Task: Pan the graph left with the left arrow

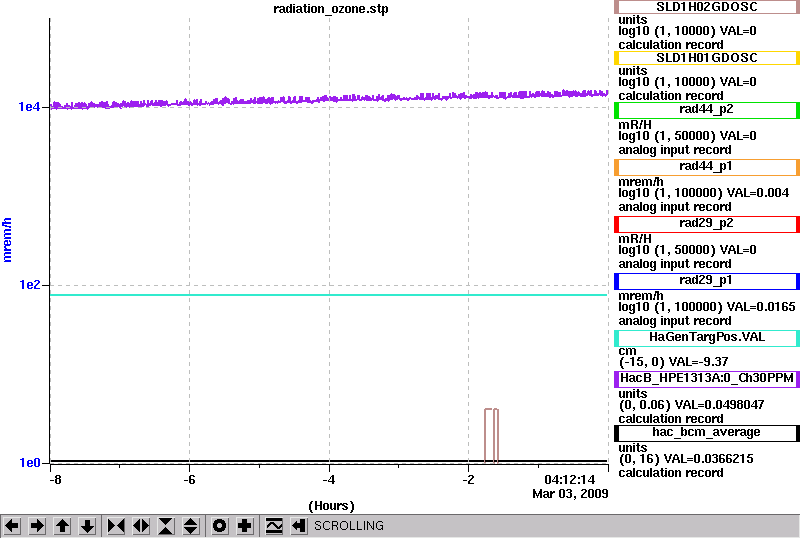Action: [12, 526]
